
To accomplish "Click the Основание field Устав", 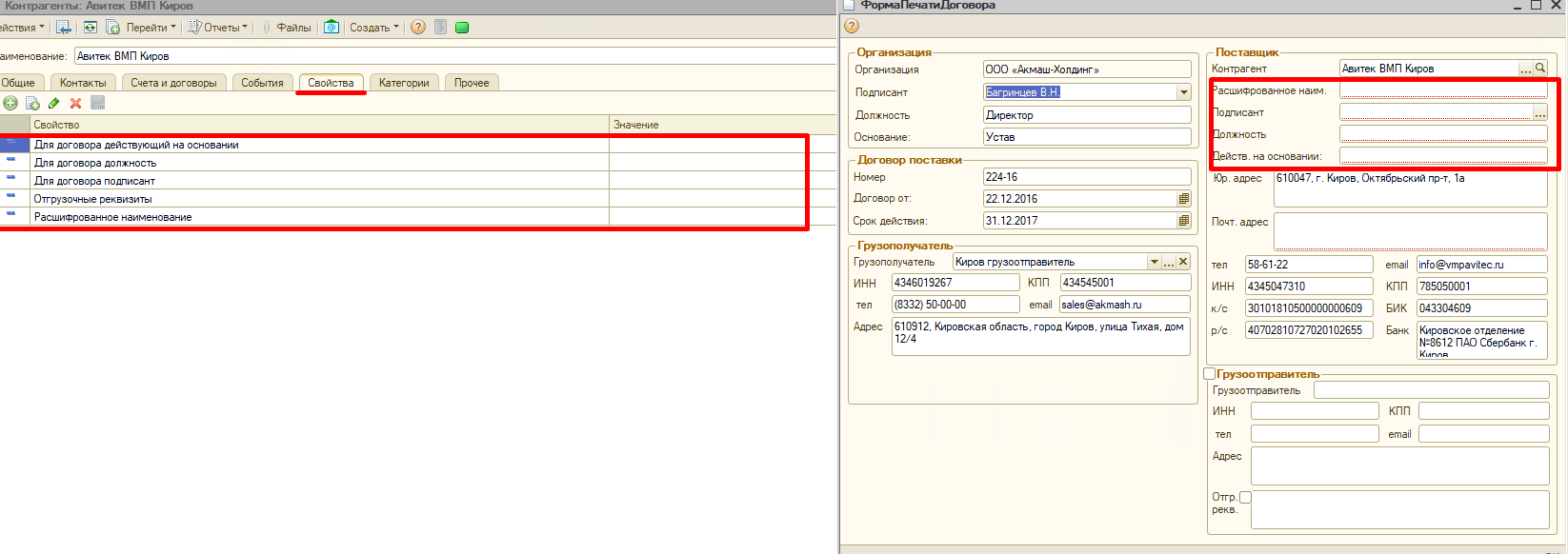I will pyautogui.click(x=1087, y=137).
